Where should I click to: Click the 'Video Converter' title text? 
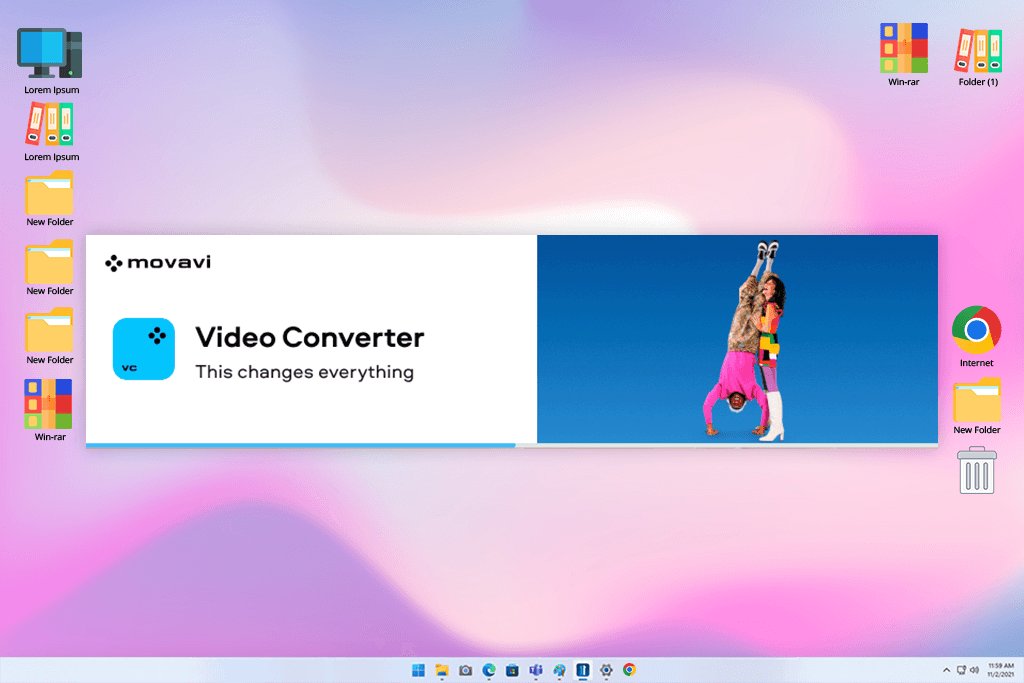(x=310, y=338)
